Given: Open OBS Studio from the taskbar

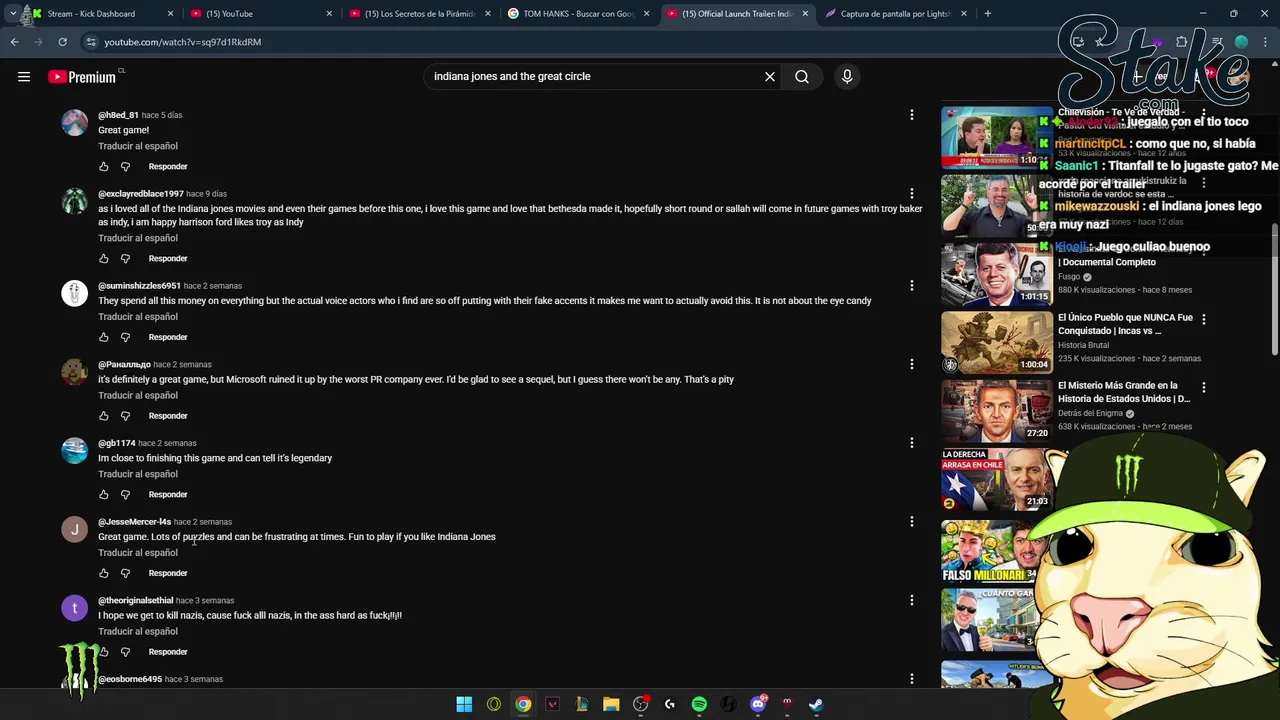Looking at the screenshot, I should [x=640, y=704].
